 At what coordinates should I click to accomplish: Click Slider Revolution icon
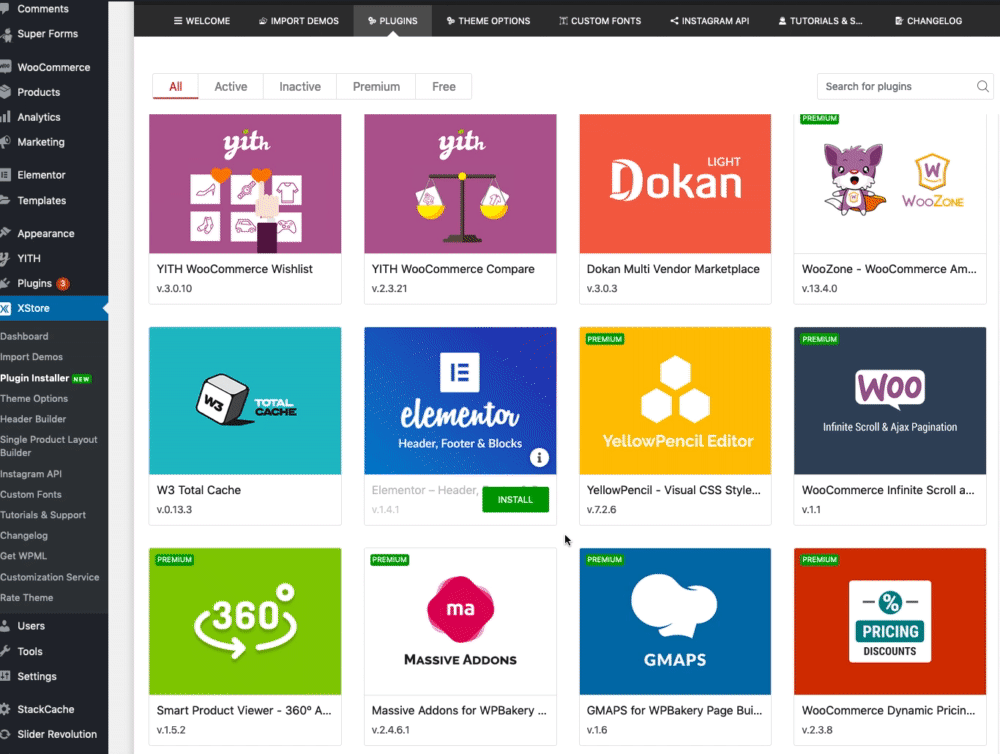click(x=5, y=734)
